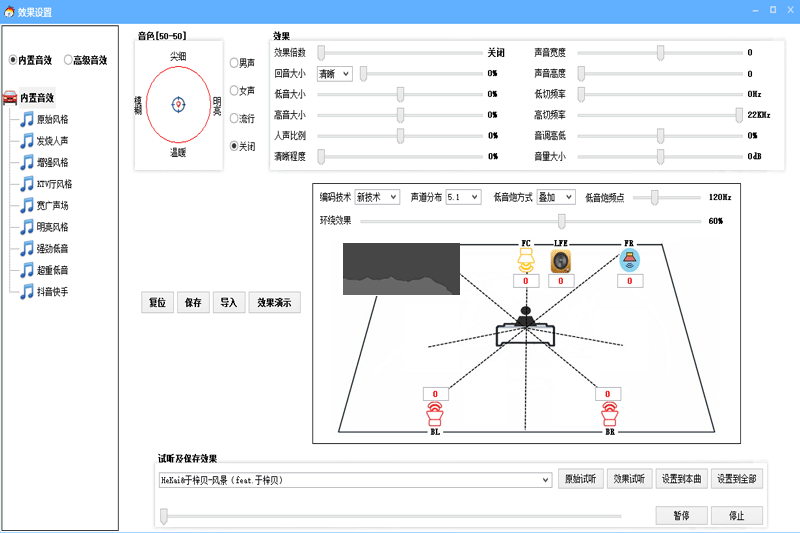Click the 效果试听 button

(x=629, y=479)
